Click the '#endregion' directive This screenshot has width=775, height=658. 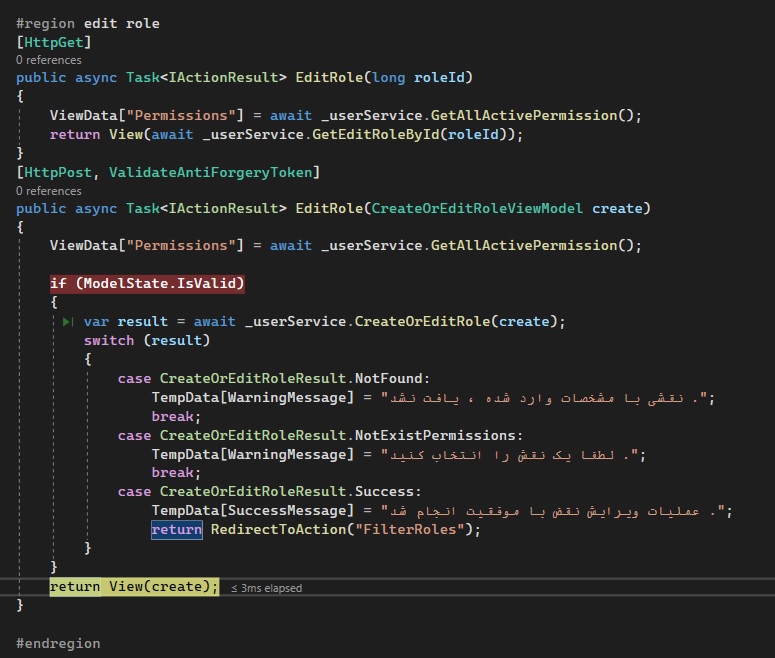(x=58, y=644)
